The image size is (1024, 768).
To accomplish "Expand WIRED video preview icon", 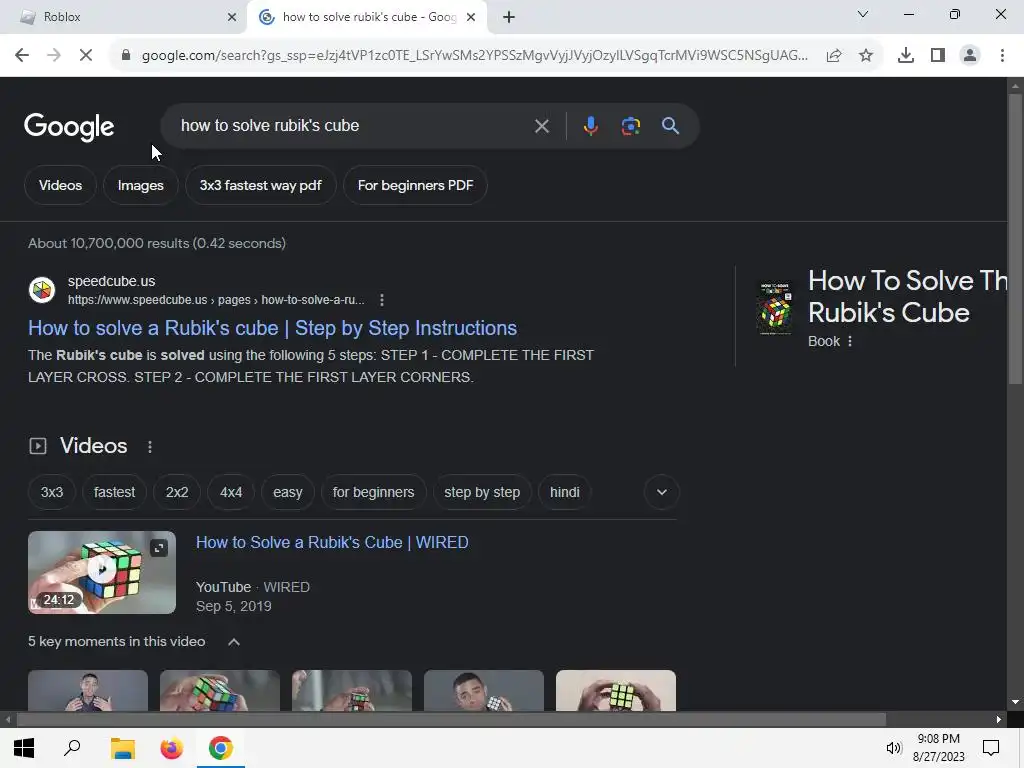I will (x=159, y=548).
